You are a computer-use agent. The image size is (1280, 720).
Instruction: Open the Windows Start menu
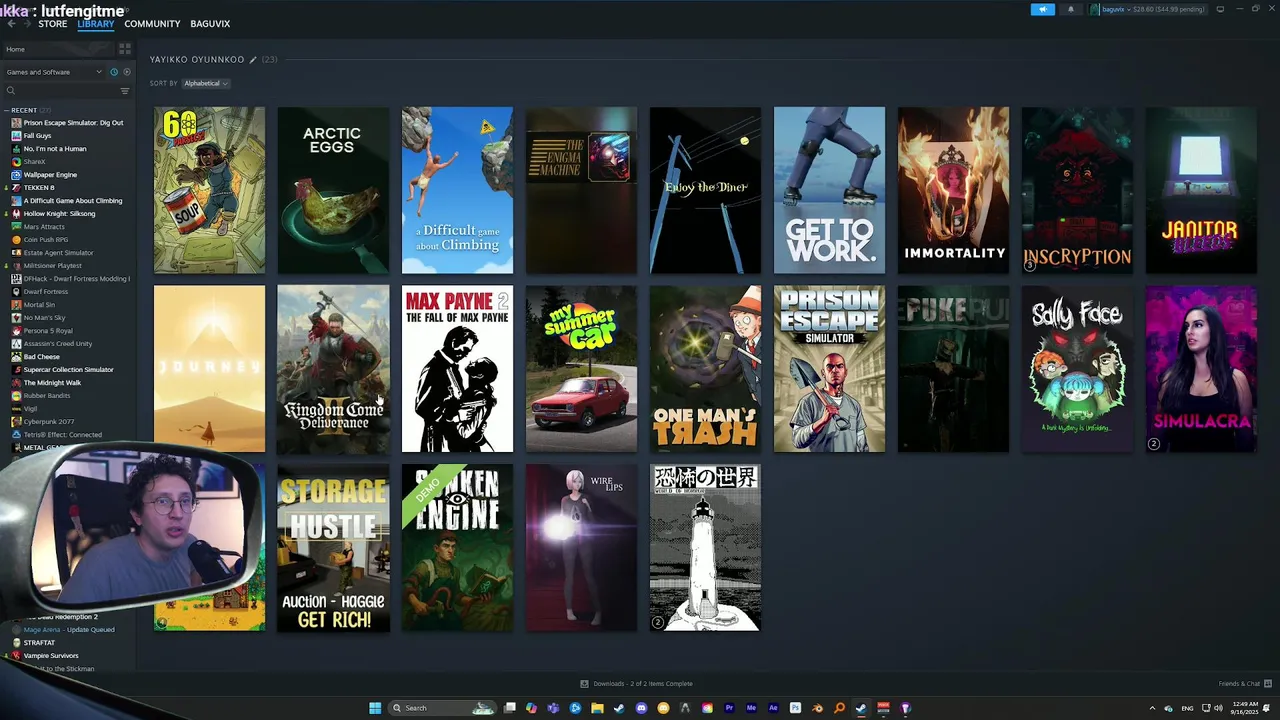(x=375, y=708)
